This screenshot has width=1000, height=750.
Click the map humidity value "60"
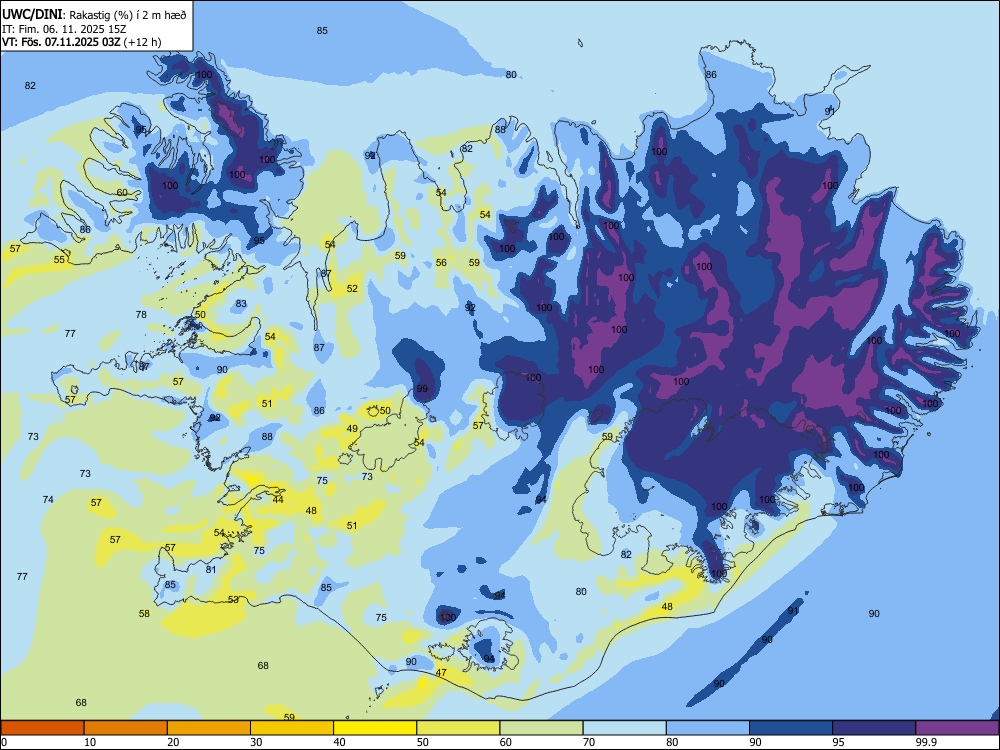(x=122, y=193)
